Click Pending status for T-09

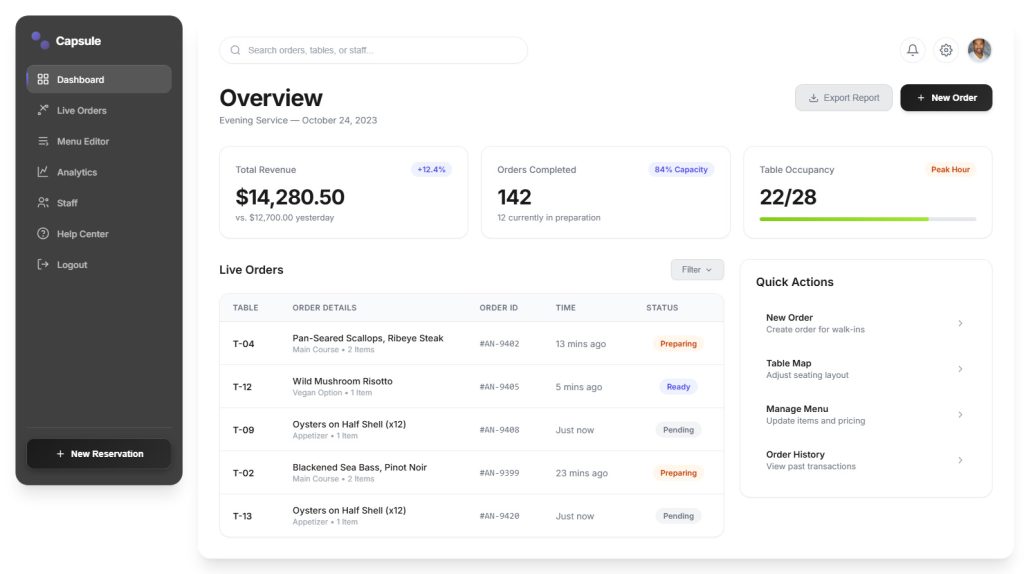678,430
